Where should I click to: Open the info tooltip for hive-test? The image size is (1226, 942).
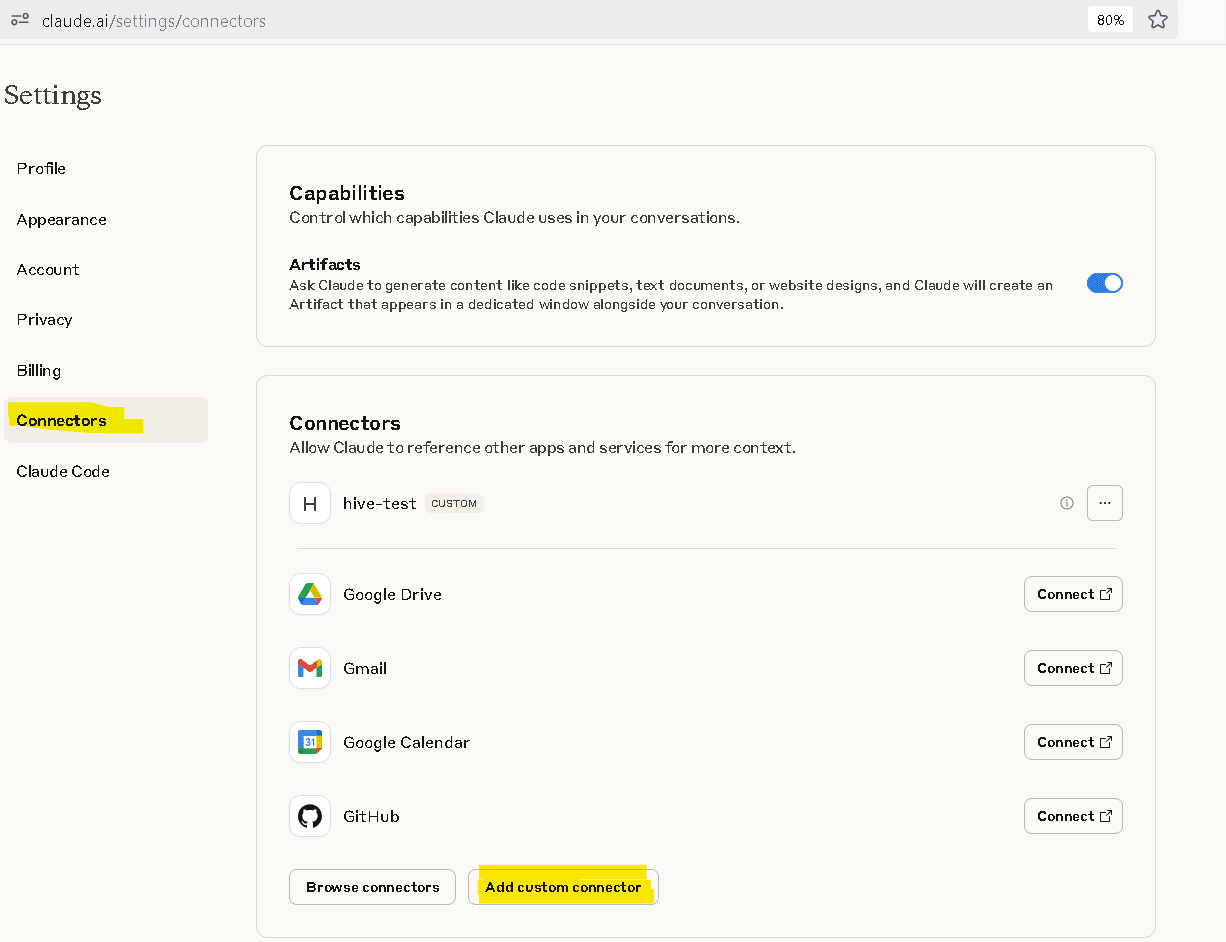[1067, 503]
